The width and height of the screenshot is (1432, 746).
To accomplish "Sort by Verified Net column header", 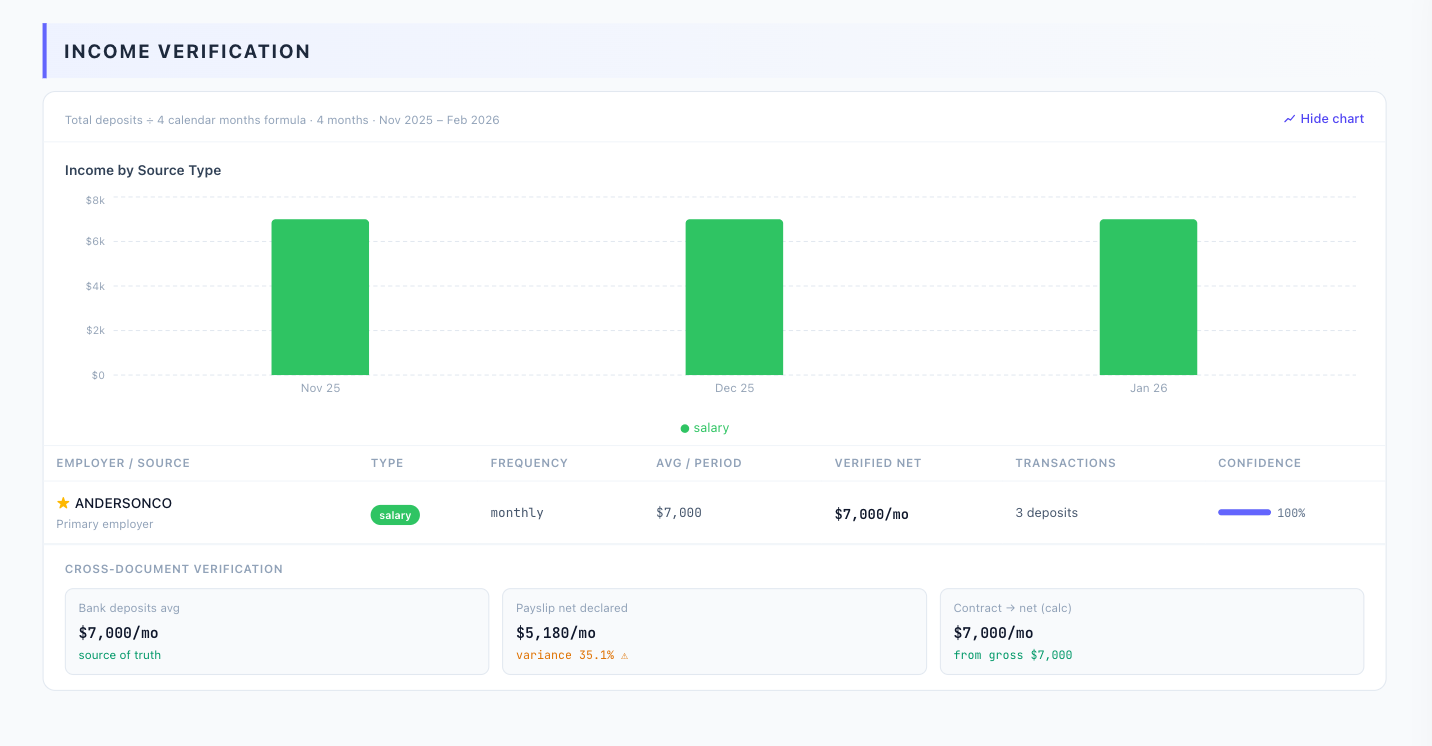I will click(x=878, y=463).
